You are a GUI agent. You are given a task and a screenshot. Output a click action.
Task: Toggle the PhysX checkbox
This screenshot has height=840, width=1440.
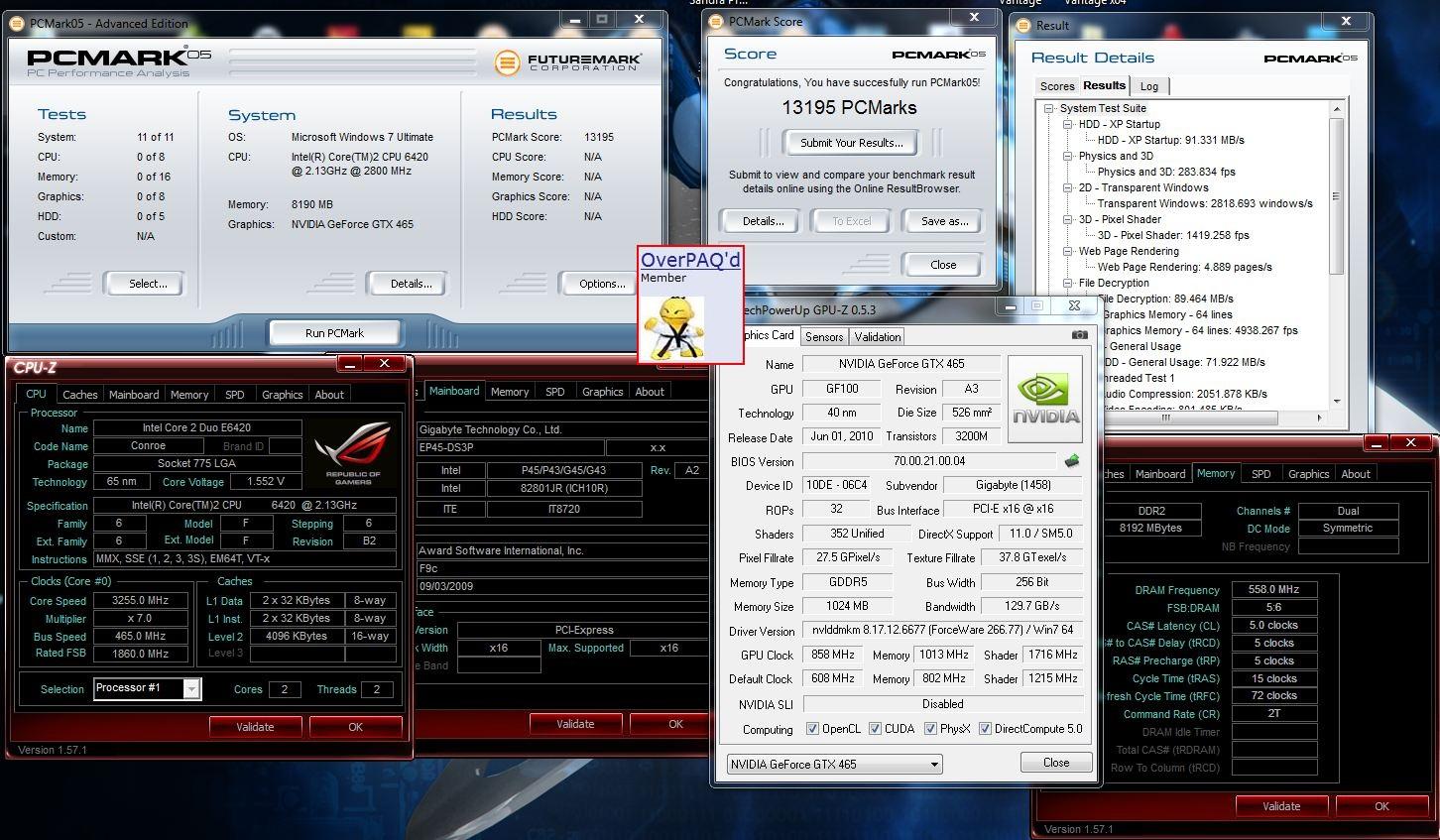point(931,729)
